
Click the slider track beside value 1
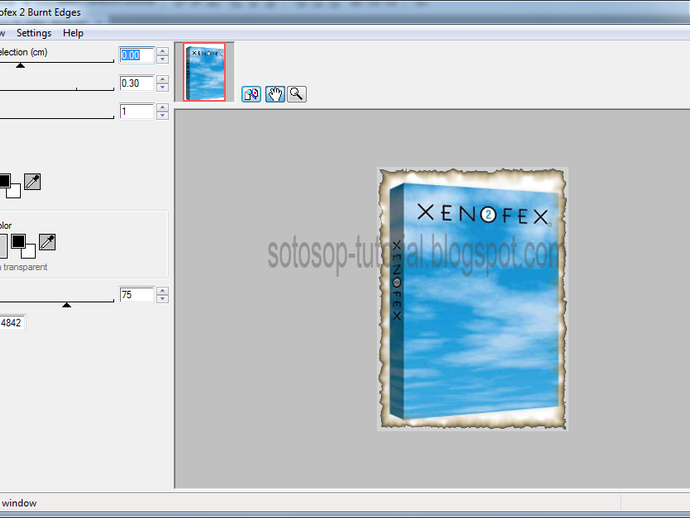tap(57, 118)
